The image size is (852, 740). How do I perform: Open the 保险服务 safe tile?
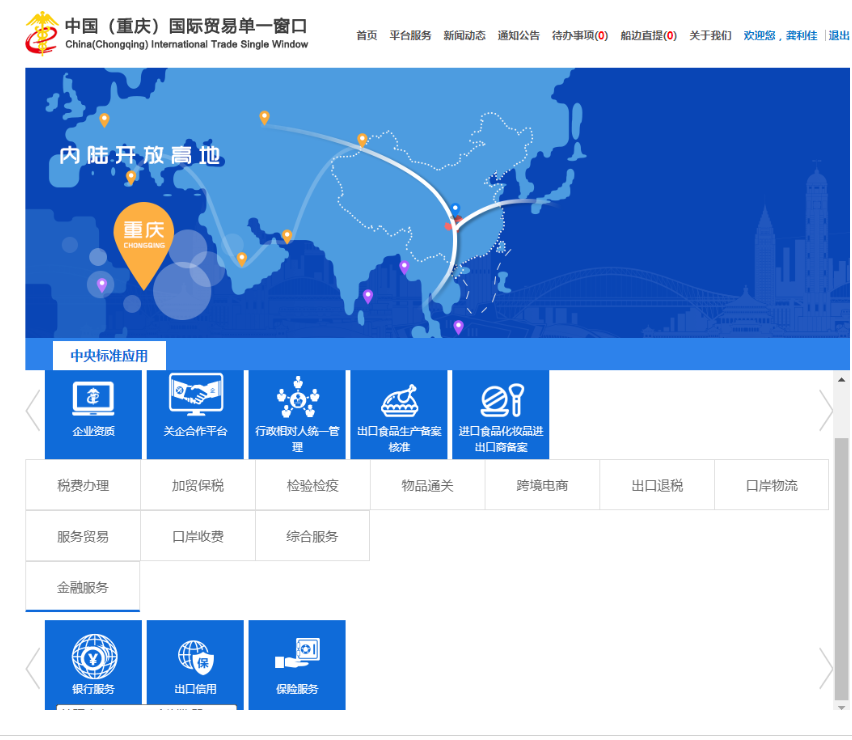point(297,664)
